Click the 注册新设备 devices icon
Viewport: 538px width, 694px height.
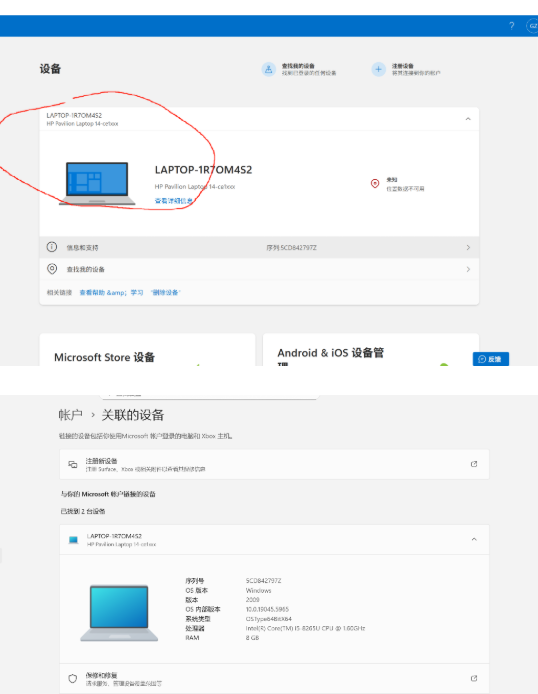73,464
